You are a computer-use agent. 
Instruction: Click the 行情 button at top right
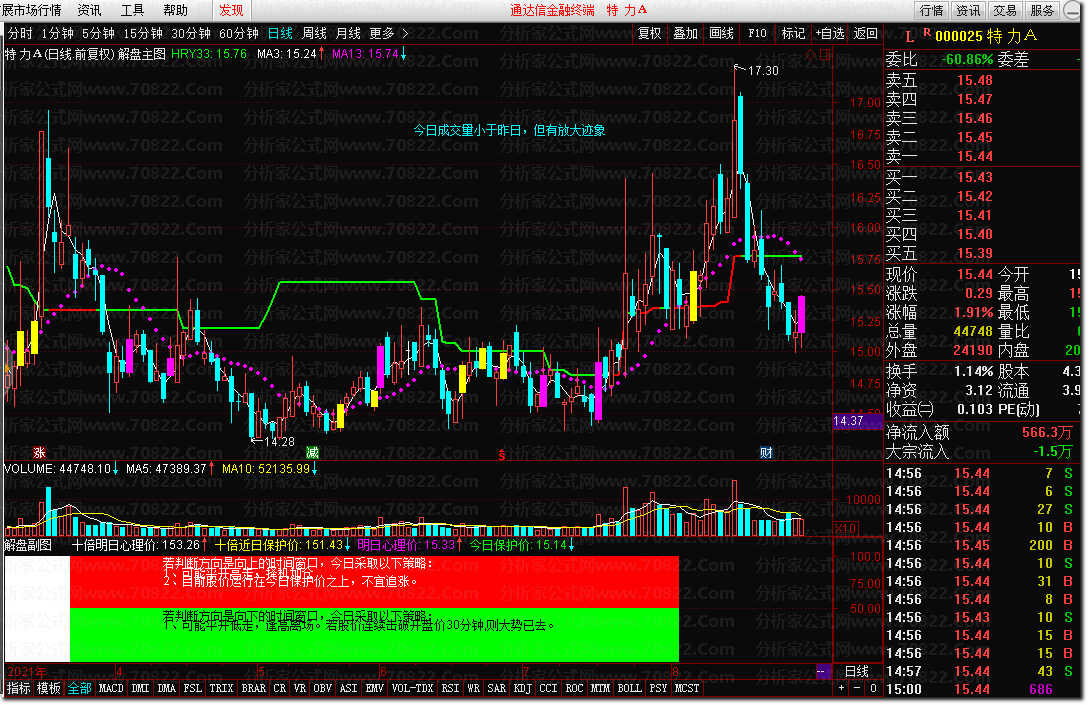tap(931, 10)
